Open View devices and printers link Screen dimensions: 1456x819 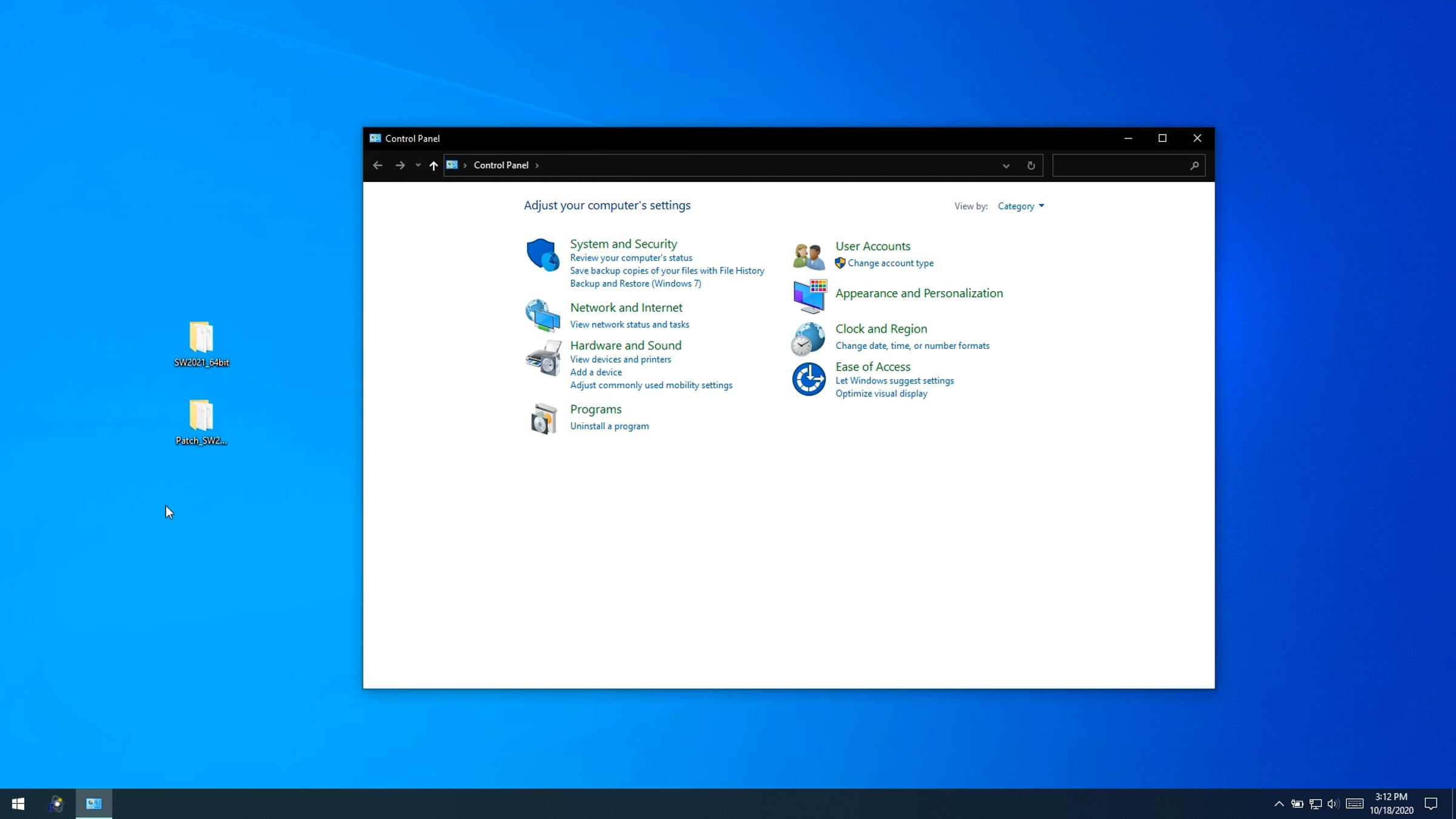620,360
